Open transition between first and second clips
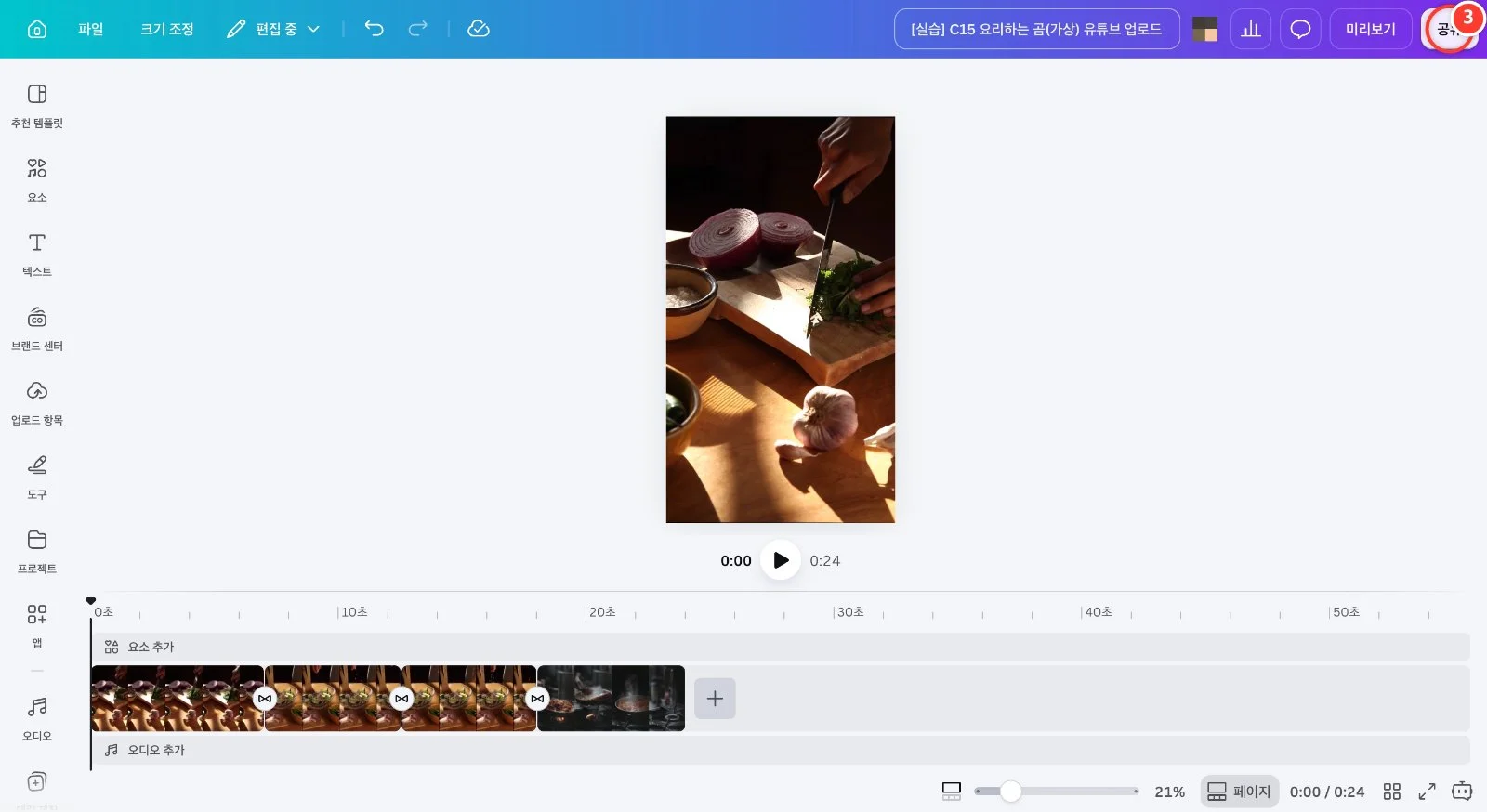Viewport: 1487px width, 812px height. point(265,699)
